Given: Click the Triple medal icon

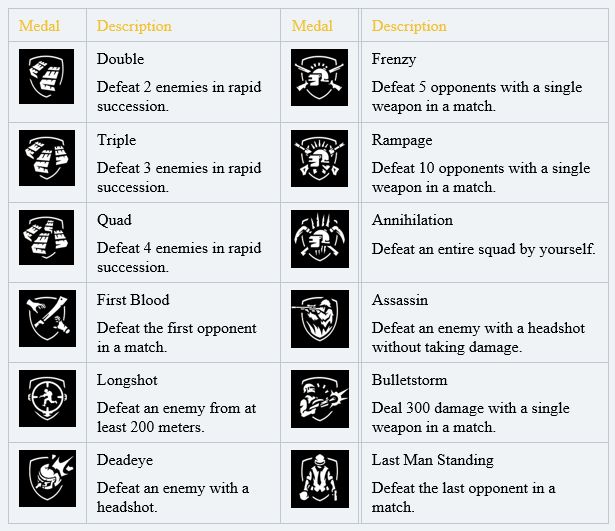Looking at the screenshot, I should [47, 158].
